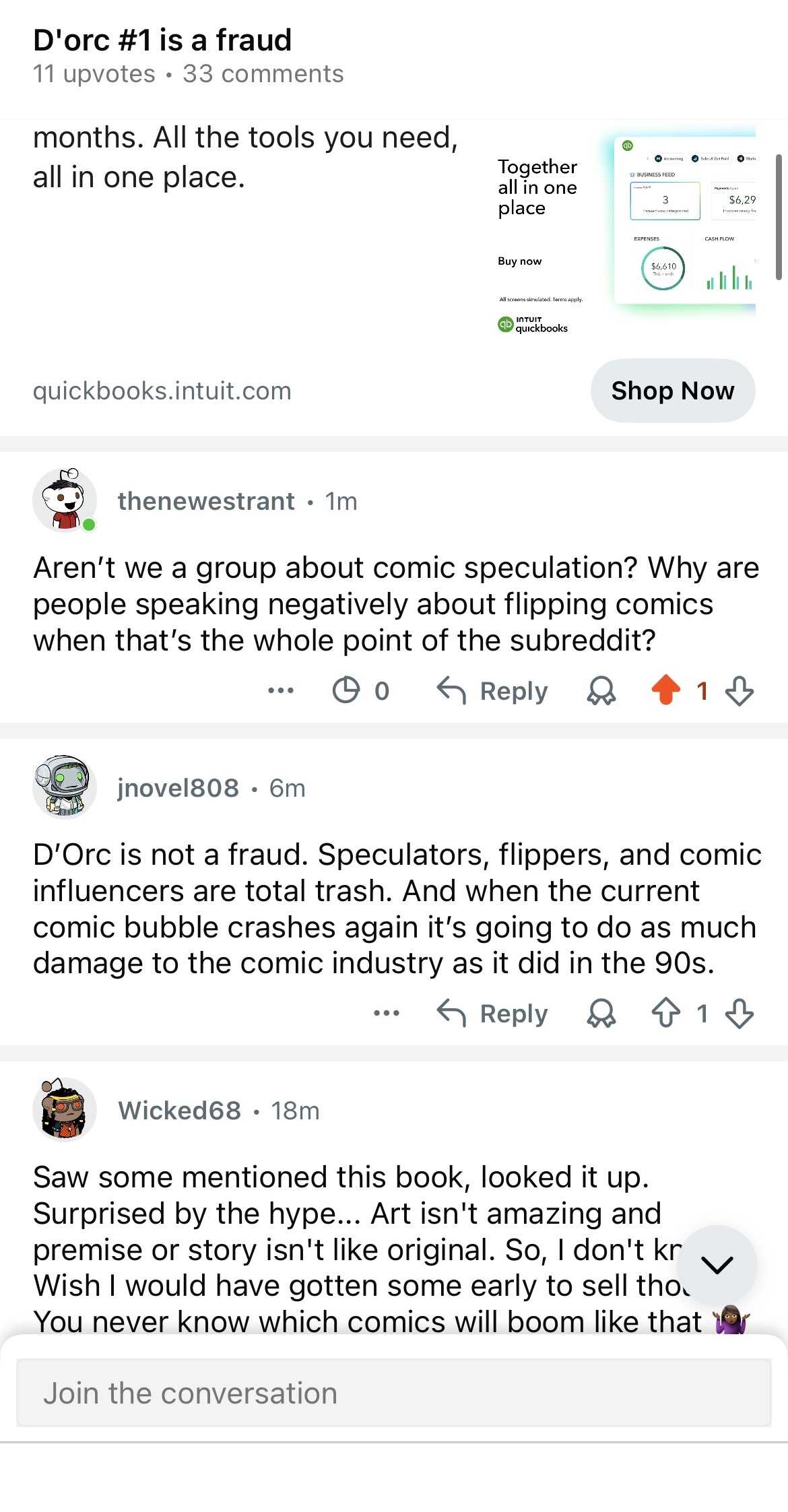Downvote jnovel808's comment

[740, 1013]
